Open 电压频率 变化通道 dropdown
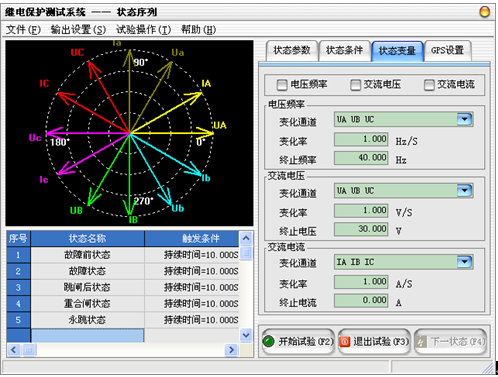The width and height of the screenshot is (498, 377). pos(465,119)
